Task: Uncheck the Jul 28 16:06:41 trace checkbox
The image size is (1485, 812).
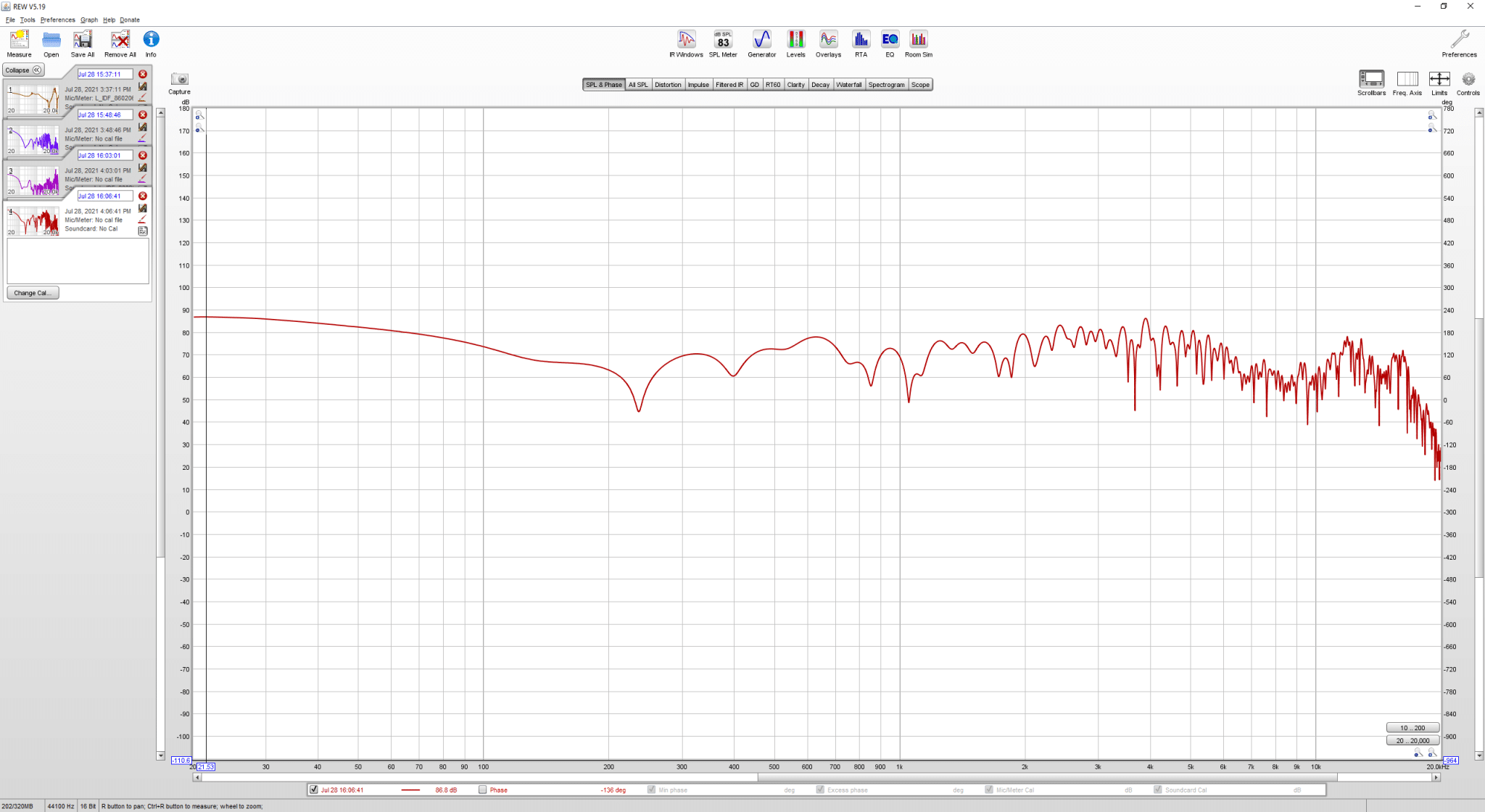Action: tap(313, 790)
